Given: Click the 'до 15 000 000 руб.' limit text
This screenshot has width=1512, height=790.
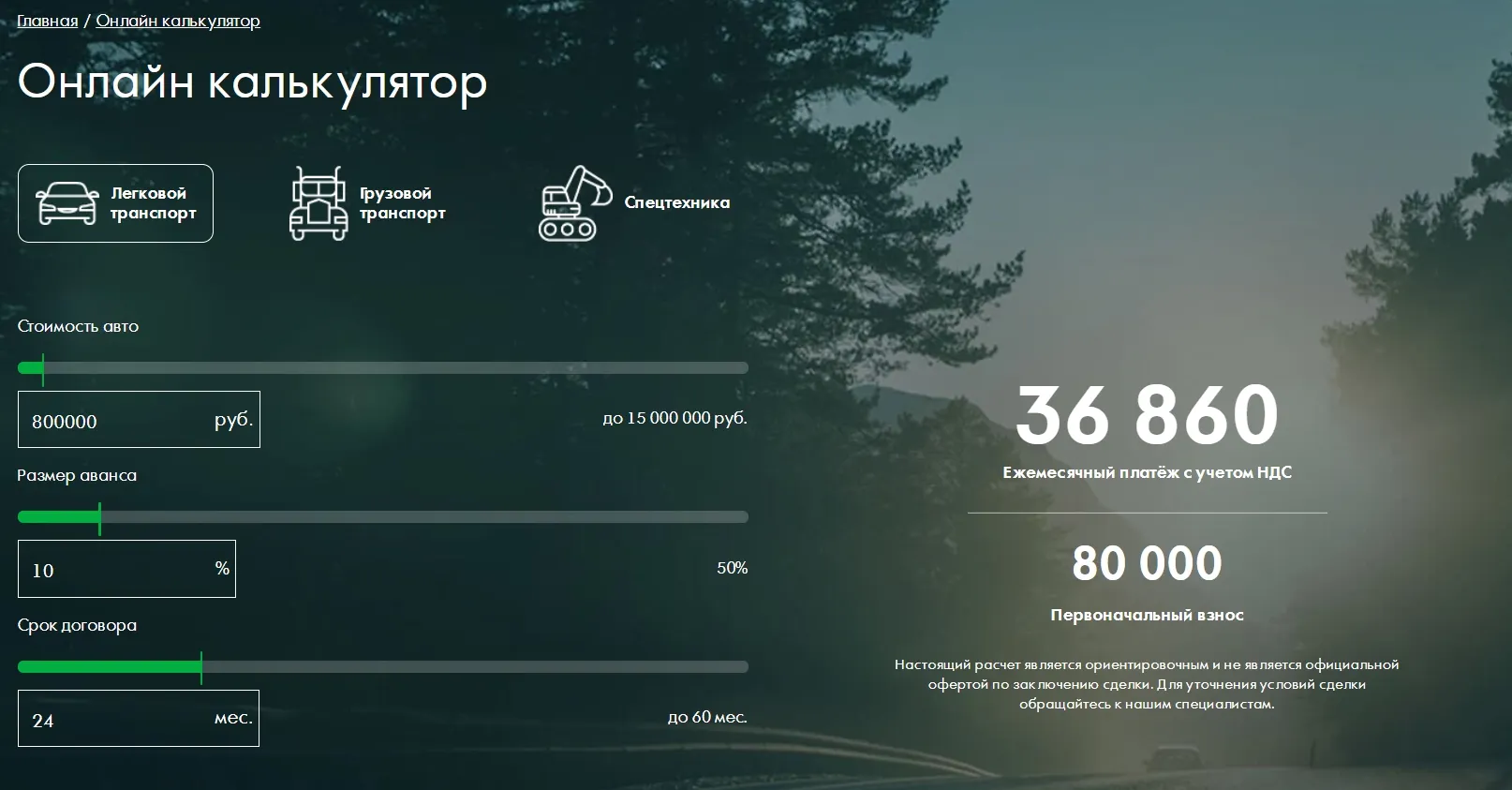Looking at the screenshot, I should click(674, 418).
